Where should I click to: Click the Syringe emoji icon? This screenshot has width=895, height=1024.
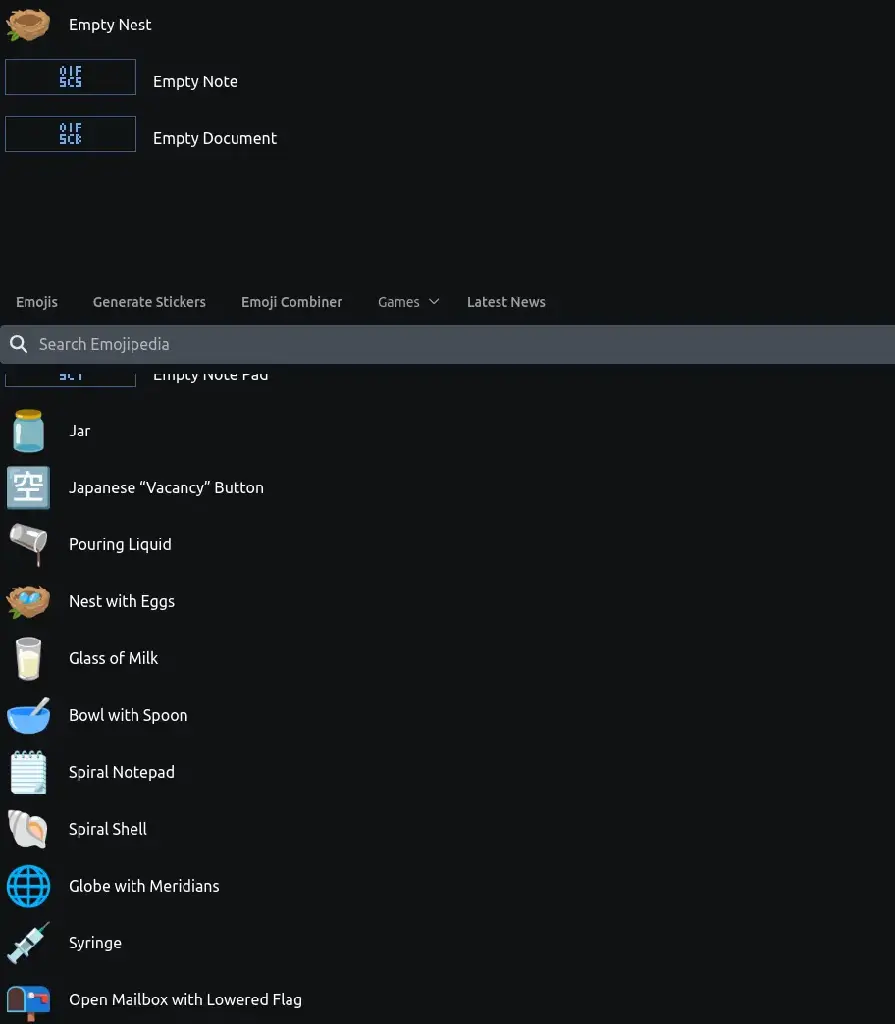click(x=28, y=943)
